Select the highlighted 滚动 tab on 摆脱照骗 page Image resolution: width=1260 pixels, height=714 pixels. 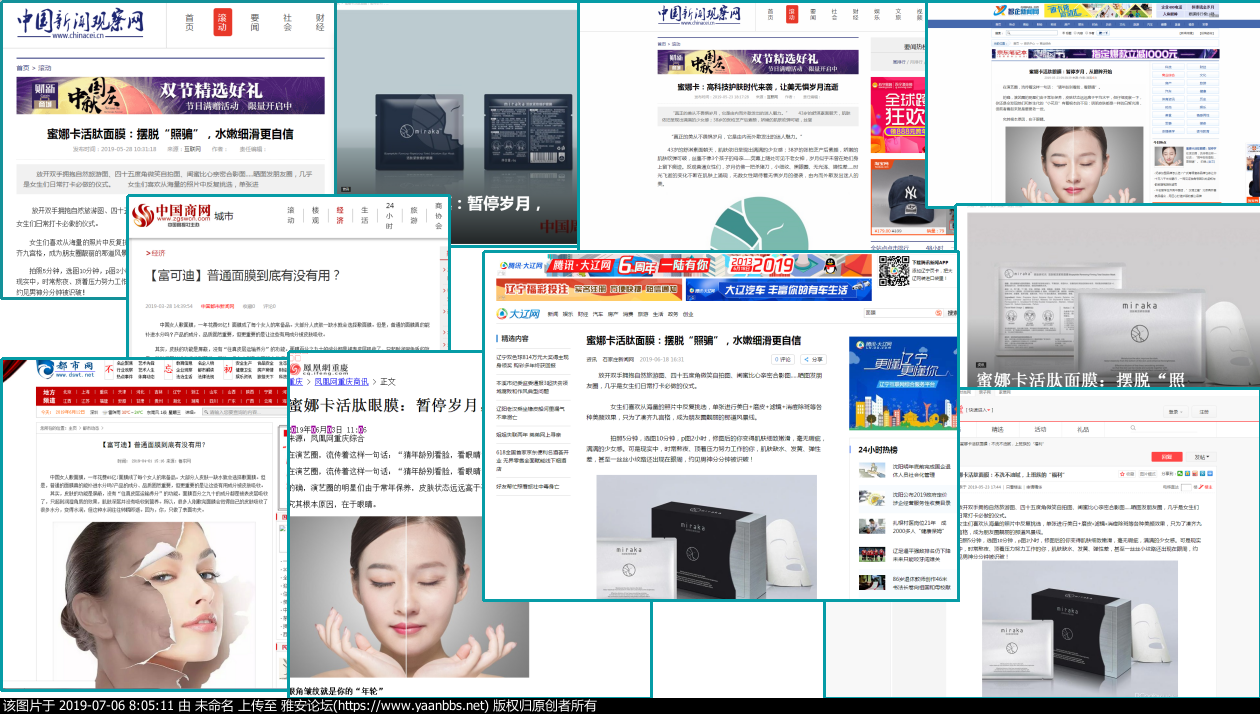222,23
